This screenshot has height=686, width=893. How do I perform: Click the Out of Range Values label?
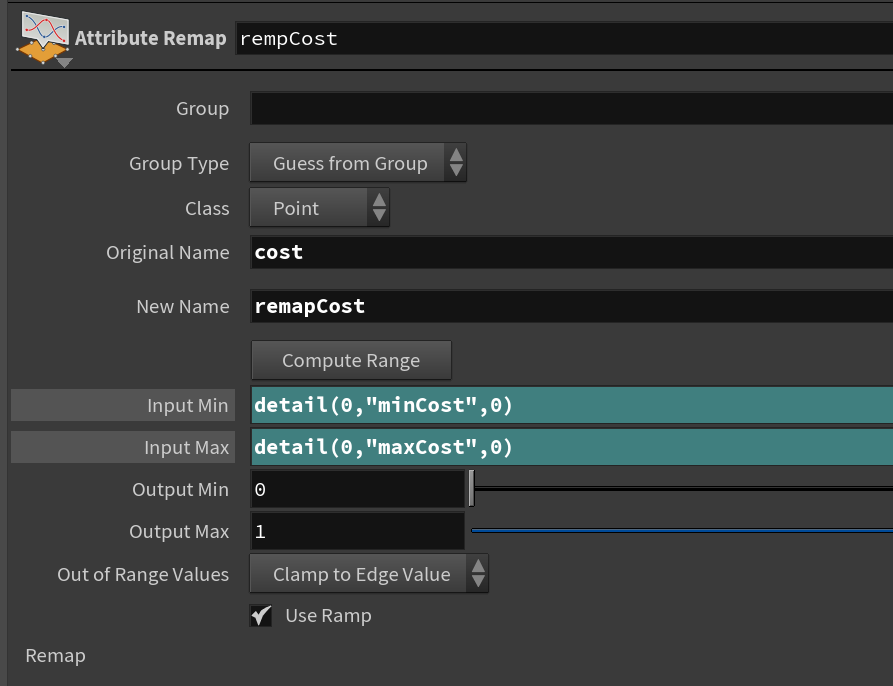tap(143, 575)
